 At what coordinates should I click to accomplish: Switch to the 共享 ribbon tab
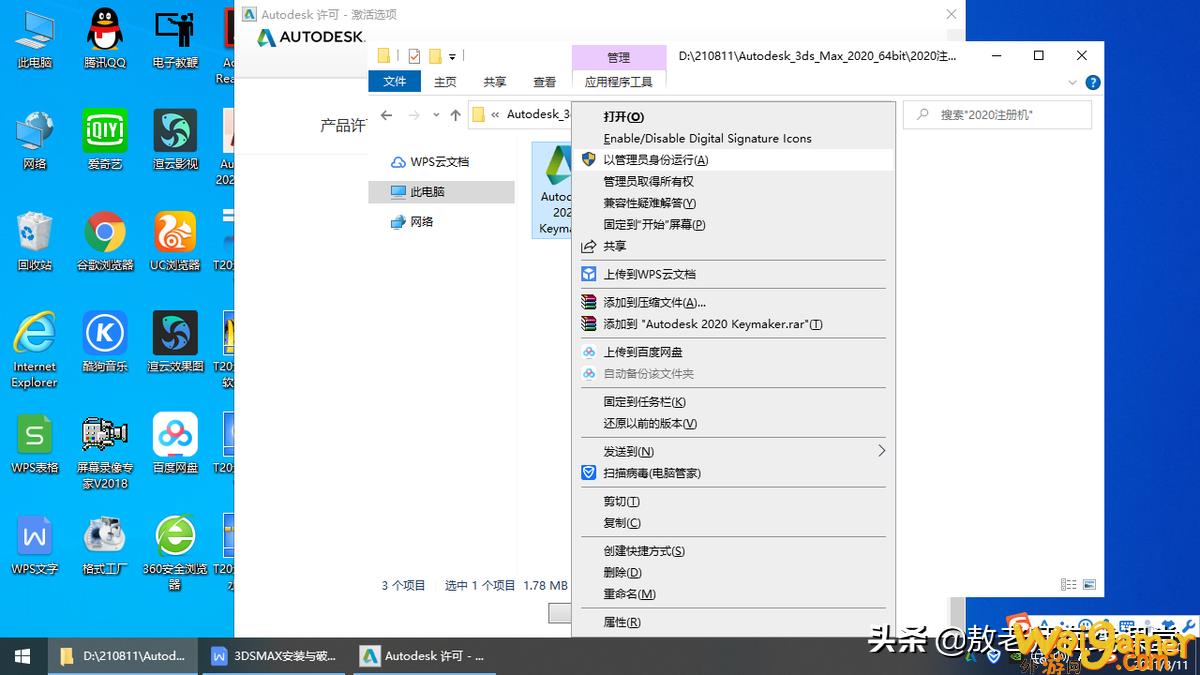(494, 82)
